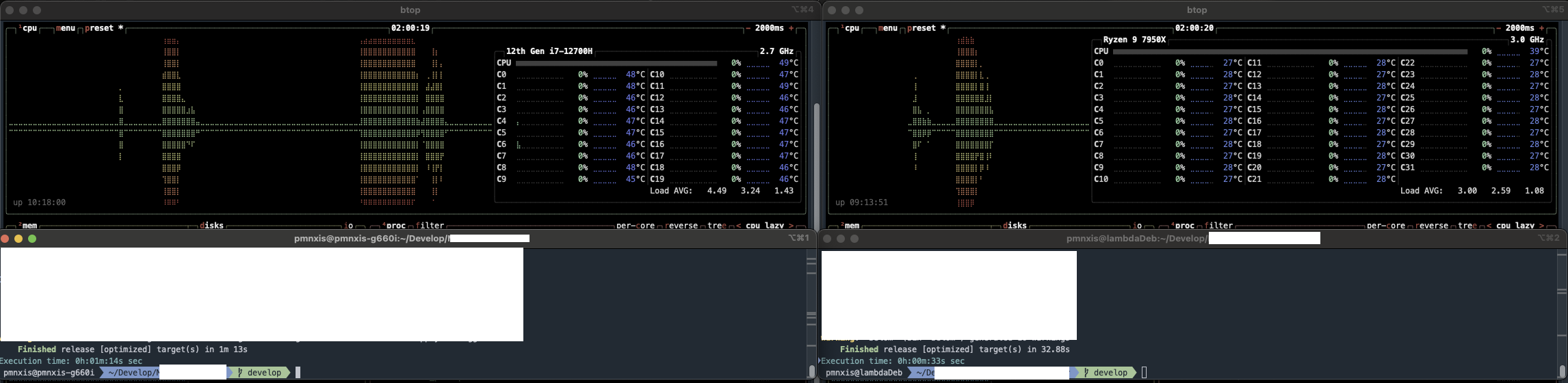Viewport: 1568px width, 383px height.
Task: Click the scrollbar of the i7-12700H btop window
Action: pos(816,165)
